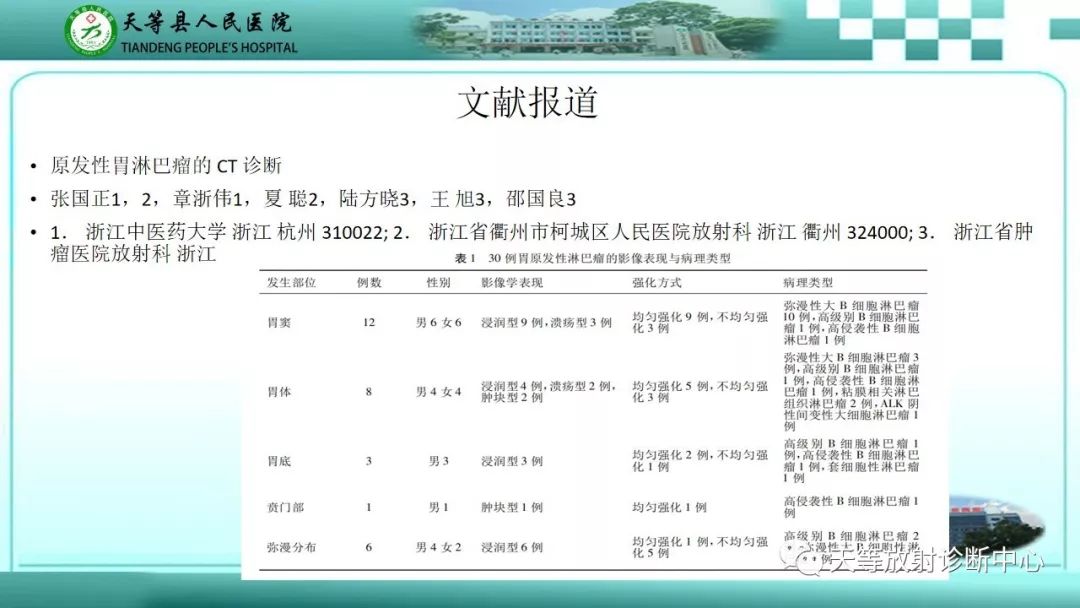
Task: Click the 均匀强化 1 例 cell in 贲门部 row
Action: (669, 507)
